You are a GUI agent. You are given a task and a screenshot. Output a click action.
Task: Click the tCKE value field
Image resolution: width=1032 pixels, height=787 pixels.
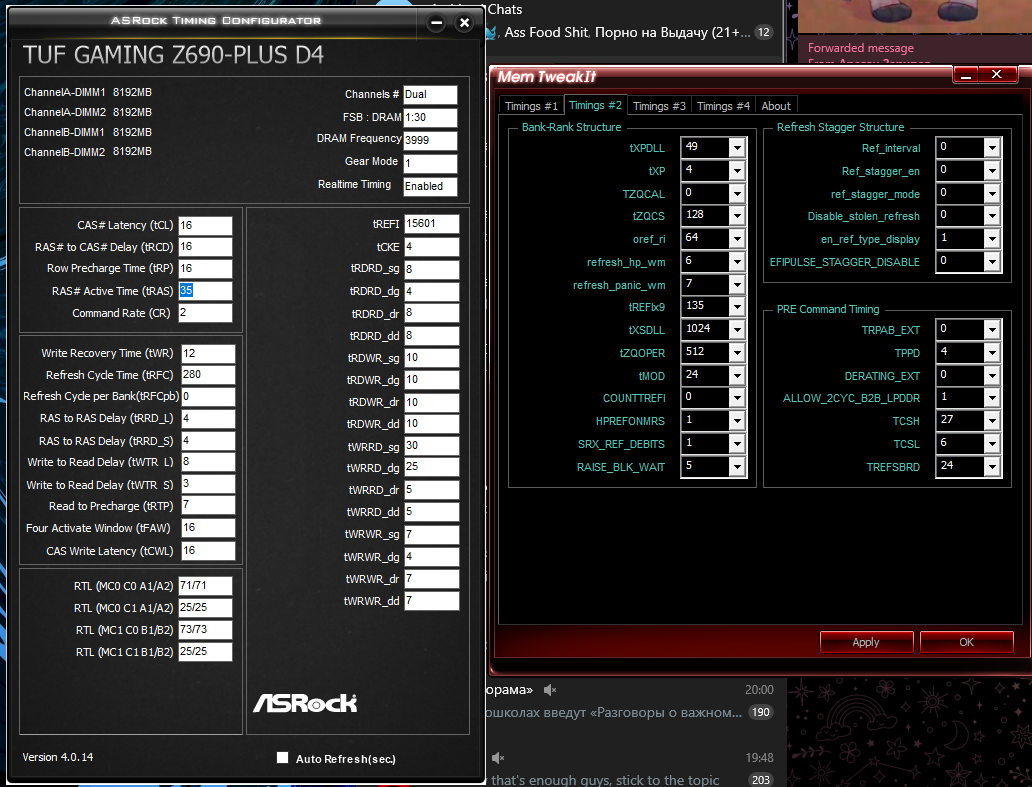point(431,247)
